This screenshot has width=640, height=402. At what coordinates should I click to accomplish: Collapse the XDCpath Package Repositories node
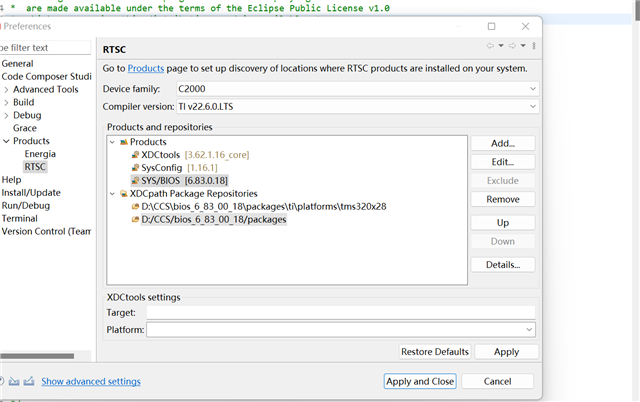tap(113, 193)
